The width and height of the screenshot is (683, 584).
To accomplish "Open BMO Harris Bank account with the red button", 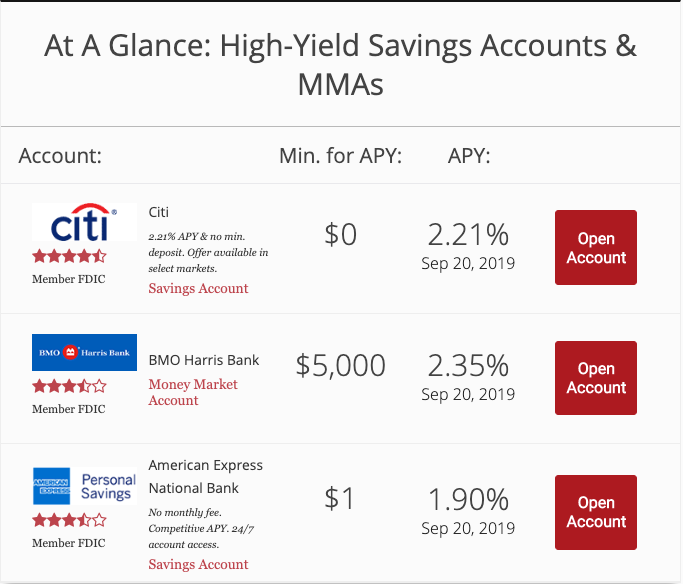I will [x=595, y=378].
